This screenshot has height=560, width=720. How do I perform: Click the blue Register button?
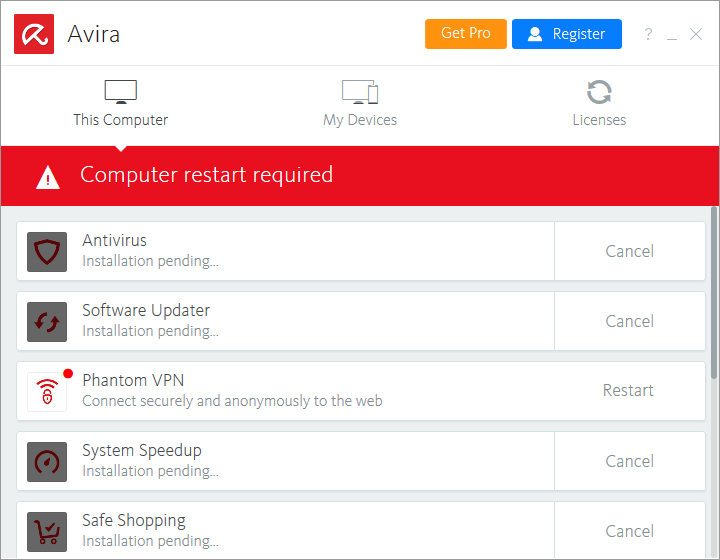click(567, 34)
